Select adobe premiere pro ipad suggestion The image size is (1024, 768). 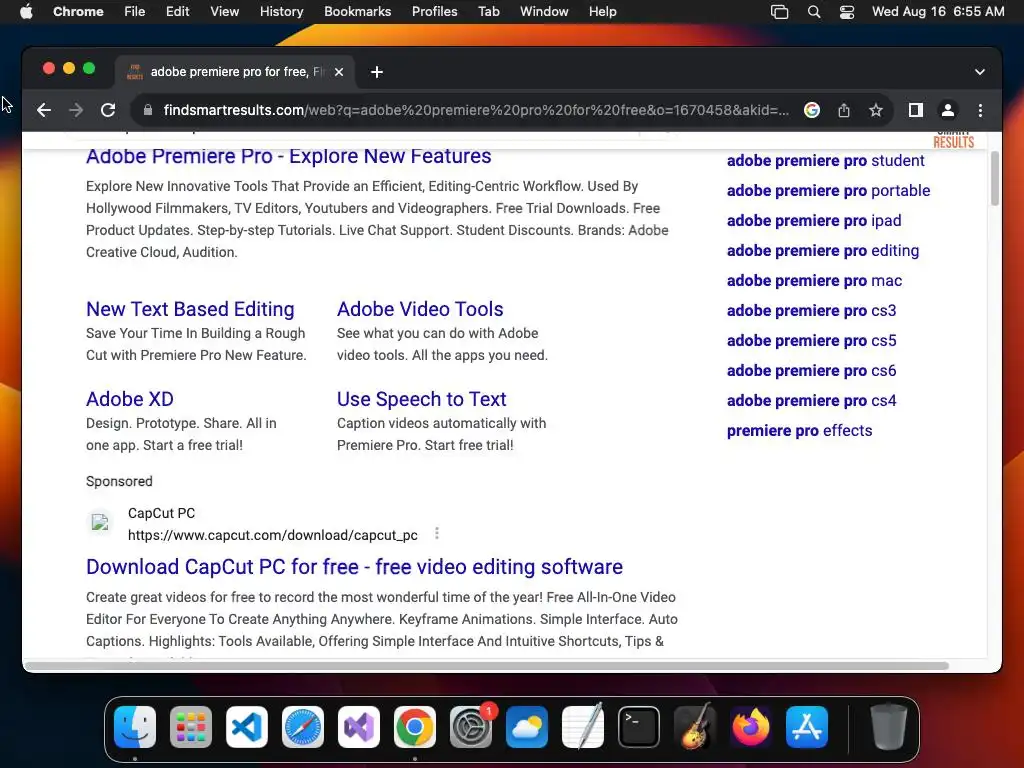pyautogui.click(x=814, y=221)
